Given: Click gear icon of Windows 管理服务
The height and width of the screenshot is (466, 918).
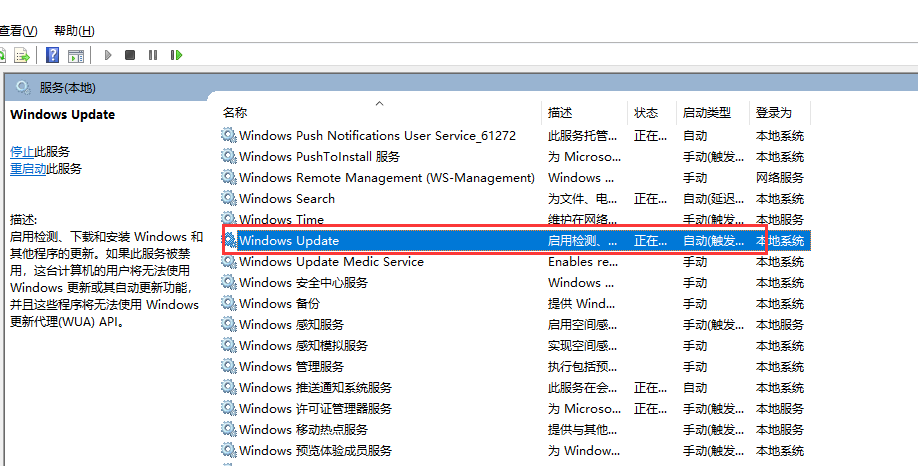Looking at the screenshot, I should click(228, 366).
